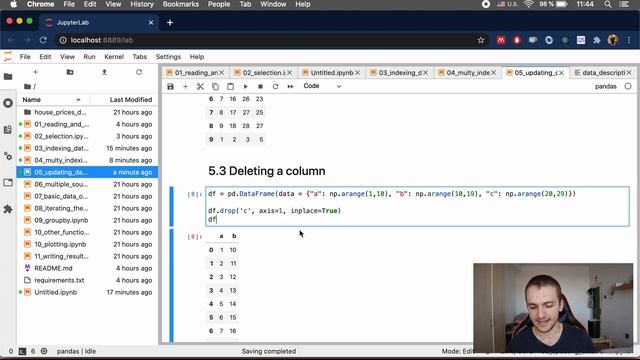Open 09_groupby.ipynb notebook file
The image size is (640, 360).
(87, 220)
